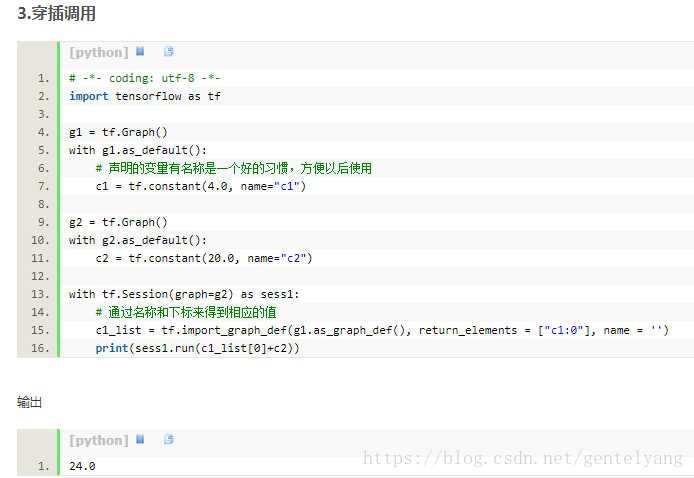Click line 'with tf.Session(graph=g2) as sess1:'
Image resolution: width=694 pixels, height=478 pixels.
coord(184,294)
